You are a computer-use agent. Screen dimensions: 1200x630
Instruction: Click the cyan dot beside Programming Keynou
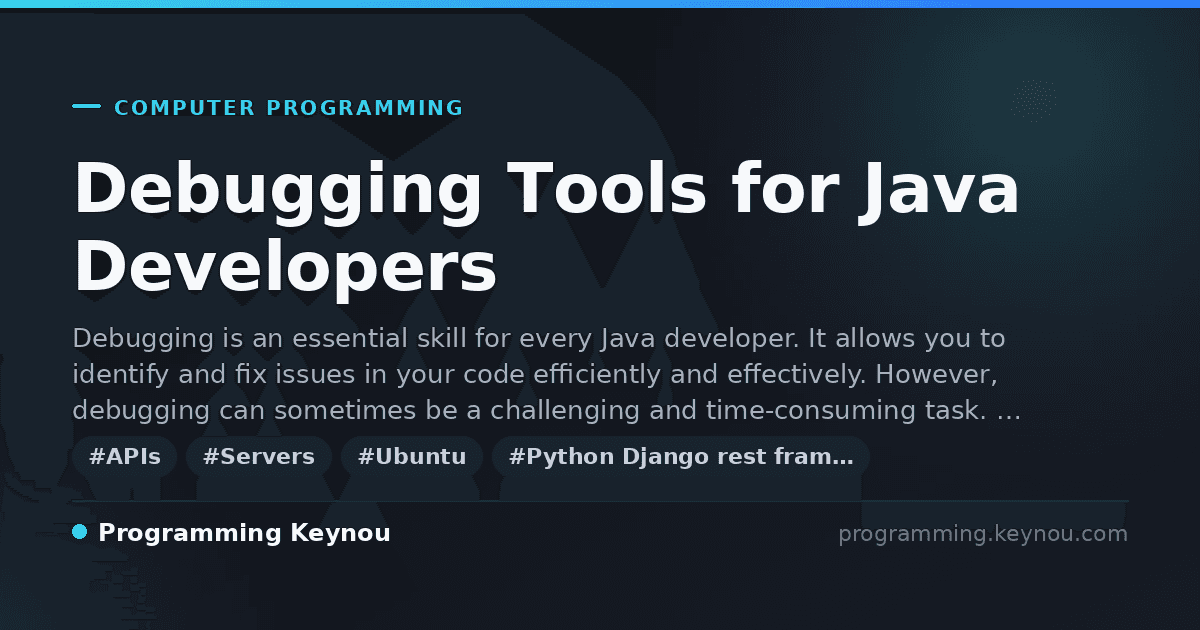tap(80, 533)
